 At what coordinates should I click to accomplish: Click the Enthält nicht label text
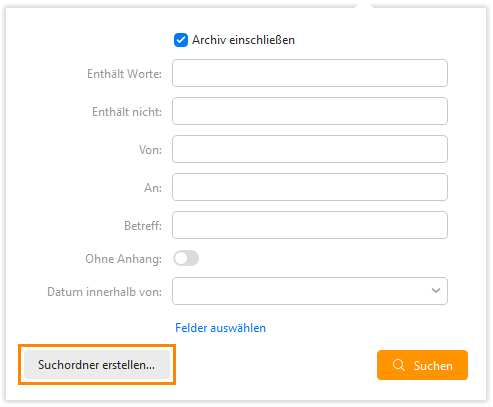coord(127,112)
